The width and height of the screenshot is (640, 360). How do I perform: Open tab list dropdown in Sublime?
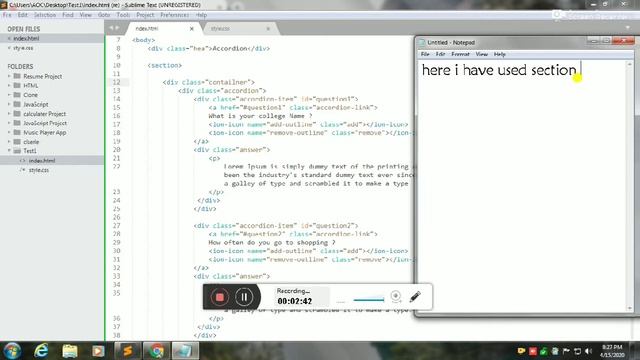pyautogui.click(x=627, y=28)
